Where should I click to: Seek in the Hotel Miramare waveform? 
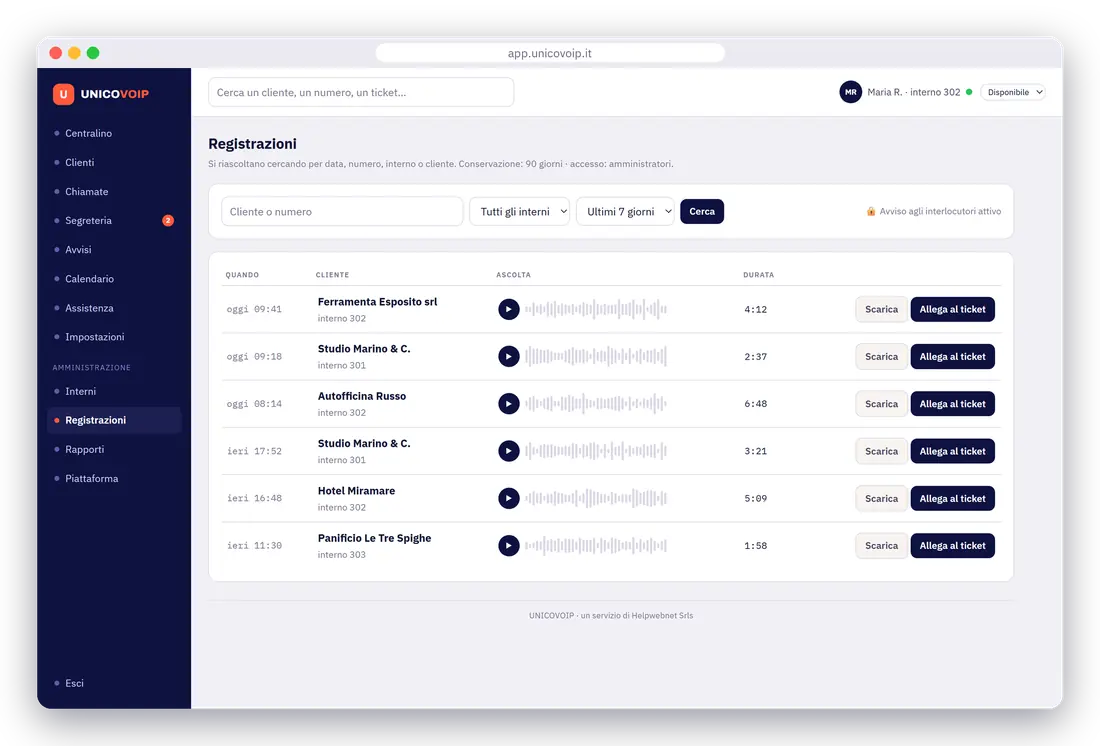click(596, 498)
